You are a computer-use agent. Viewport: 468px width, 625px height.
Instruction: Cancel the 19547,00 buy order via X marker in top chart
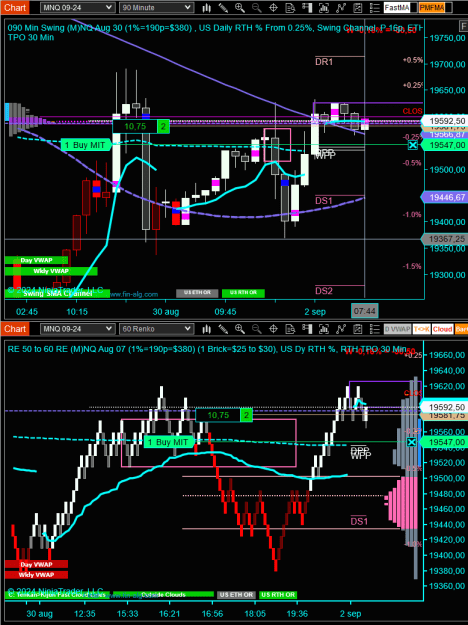[x=413, y=145]
